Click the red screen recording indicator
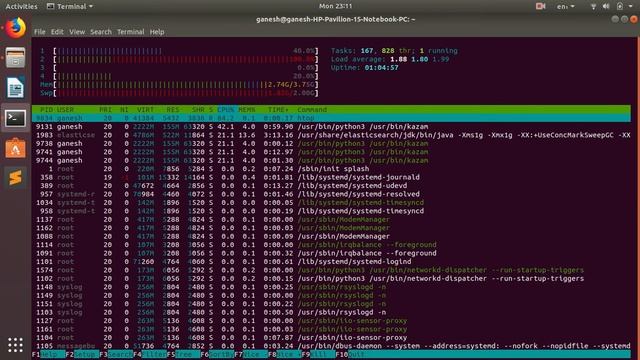 click(x=540, y=6)
